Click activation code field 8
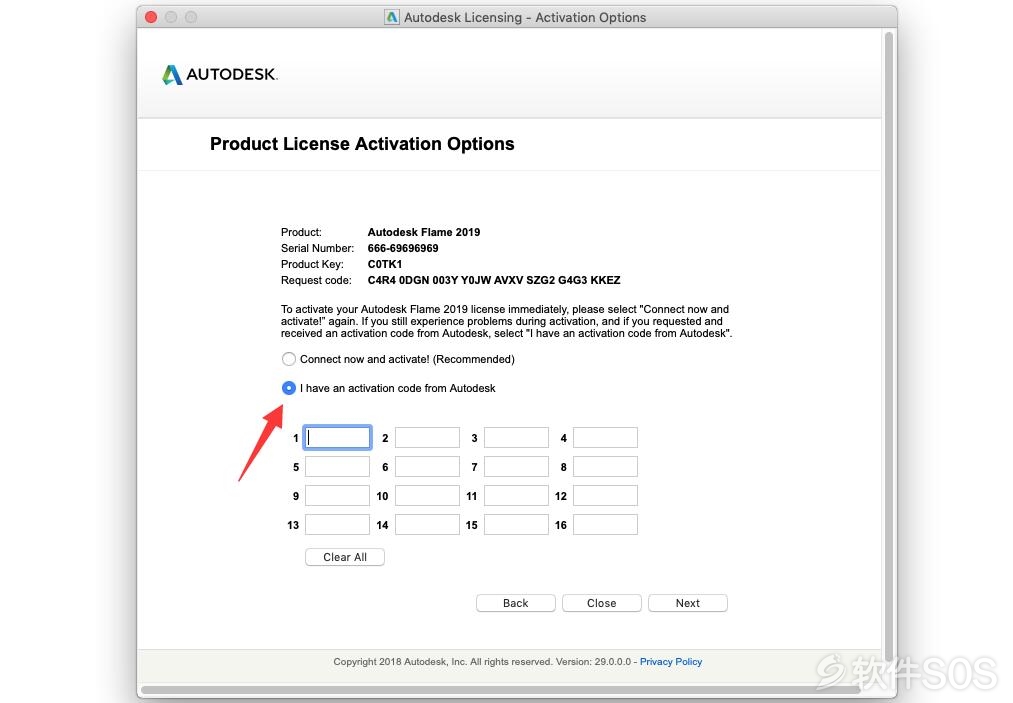This screenshot has height=703, width=1013. point(605,467)
